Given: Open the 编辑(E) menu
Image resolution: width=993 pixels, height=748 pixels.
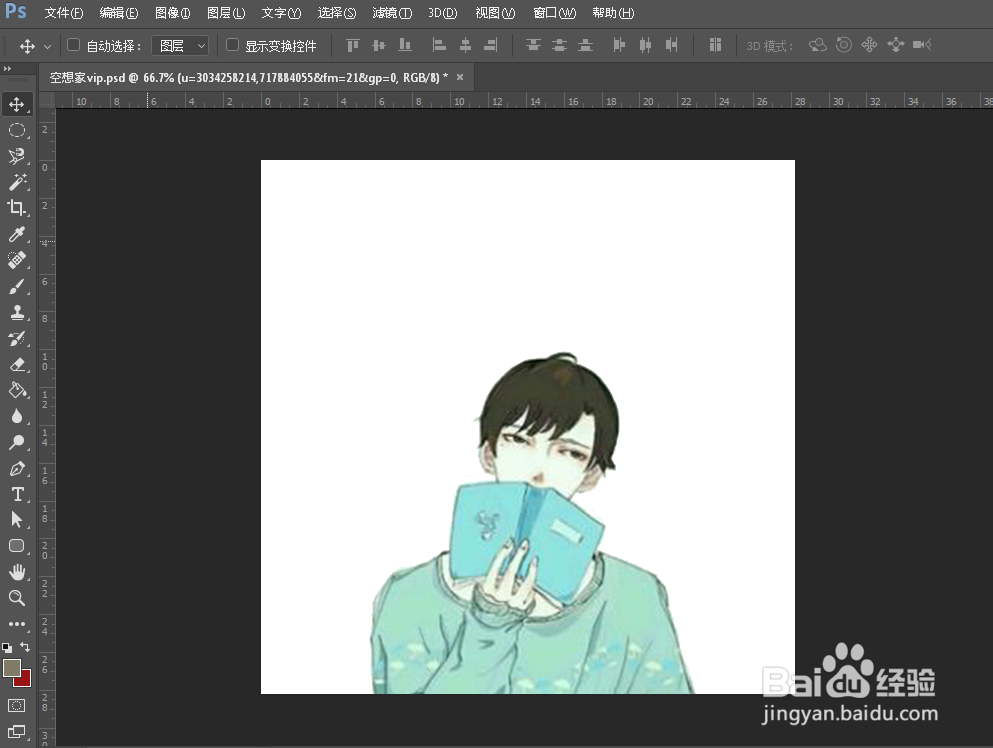Looking at the screenshot, I should (118, 13).
